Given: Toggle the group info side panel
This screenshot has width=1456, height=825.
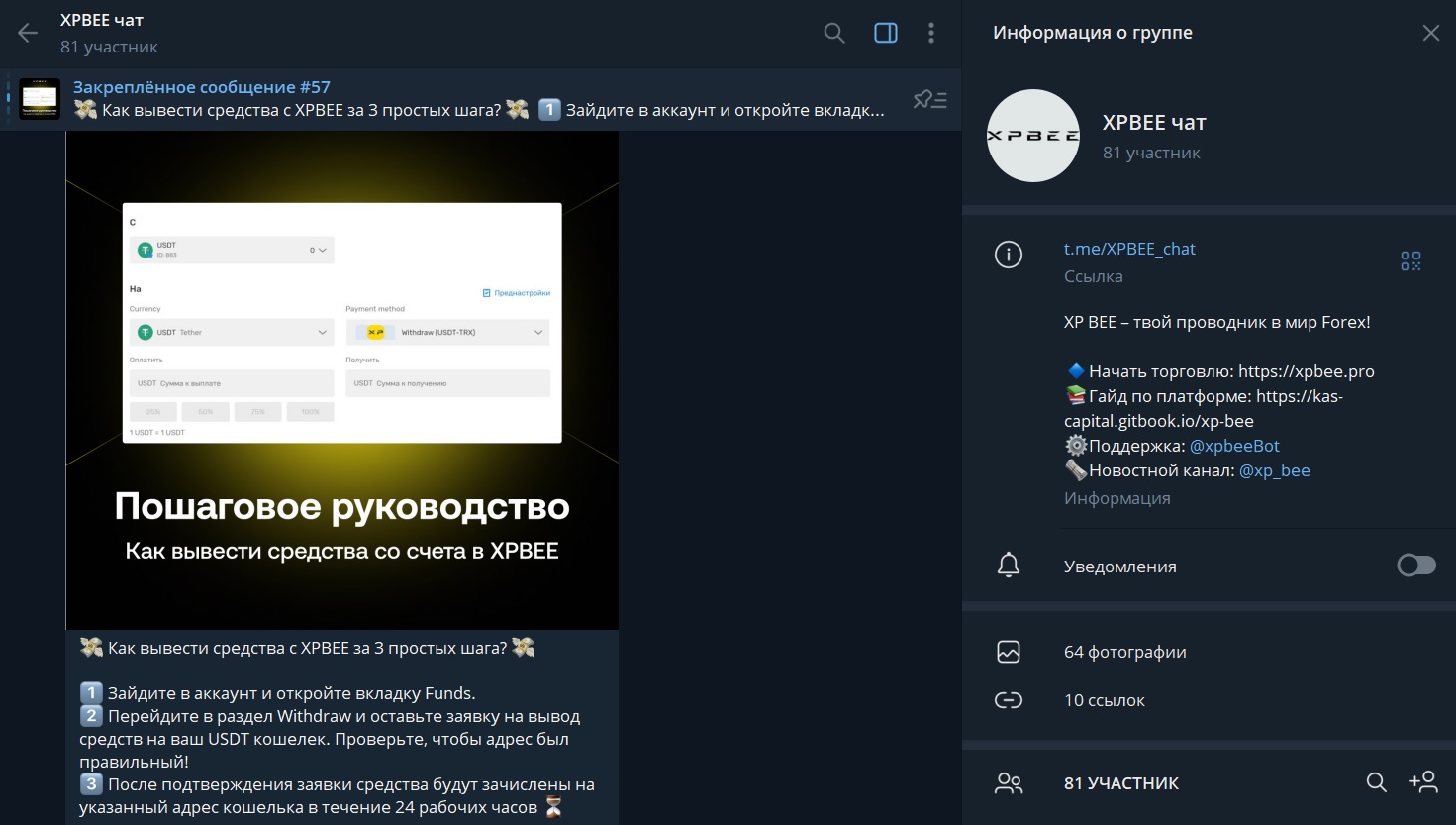Looking at the screenshot, I should click(886, 33).
